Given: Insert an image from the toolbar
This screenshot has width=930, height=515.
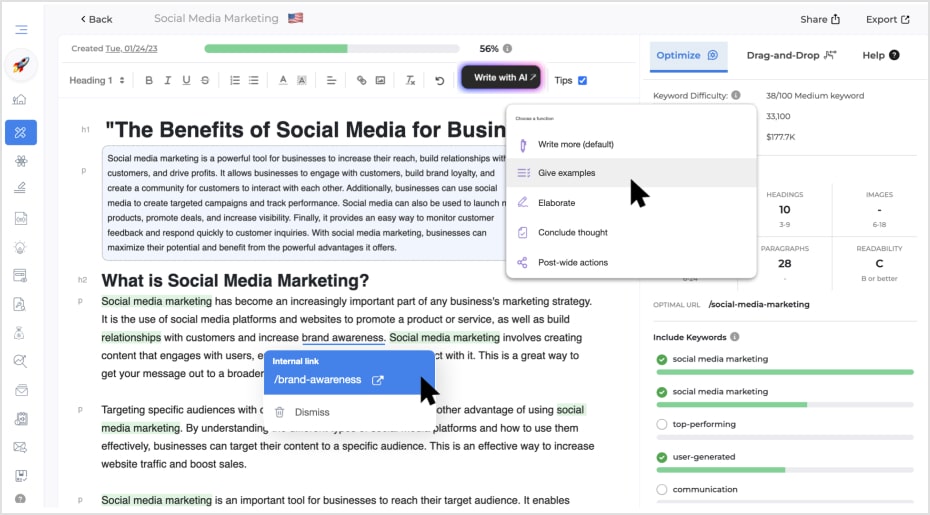Looking at the screenshot, I should (380, 80).
